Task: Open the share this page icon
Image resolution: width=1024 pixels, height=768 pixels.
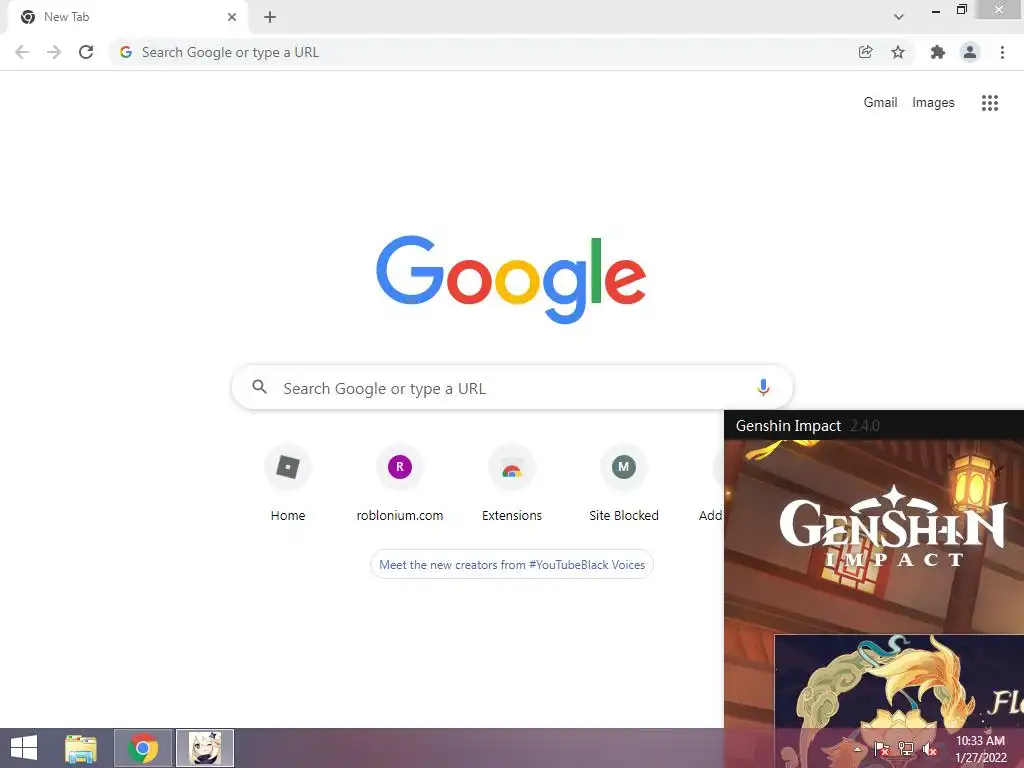Action: point(865,52)
